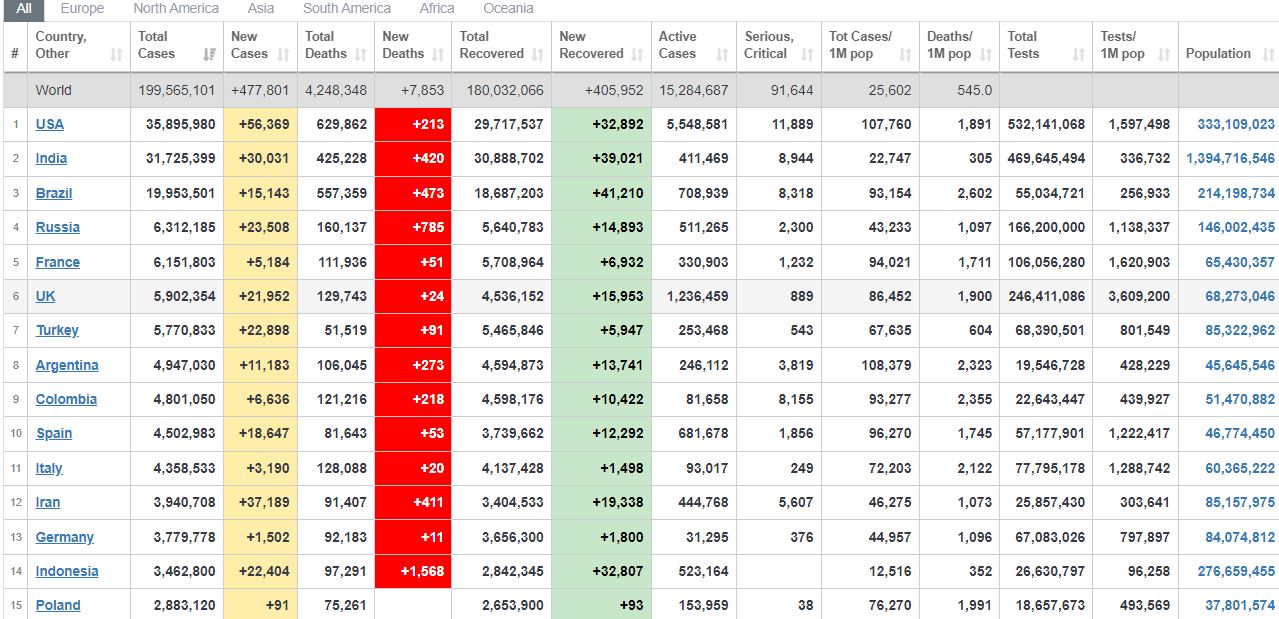
Task: Open the Brazil country link
Action: (x=54, y=193)
